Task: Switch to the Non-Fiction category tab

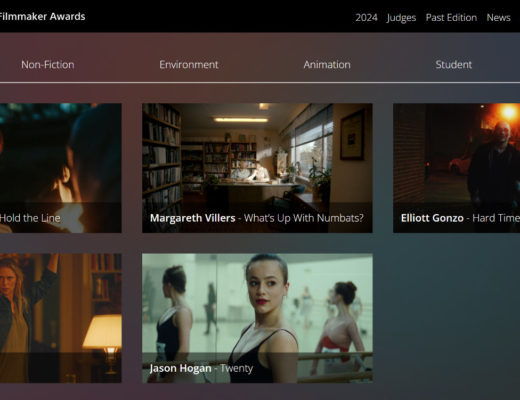Action: point(48,64)
